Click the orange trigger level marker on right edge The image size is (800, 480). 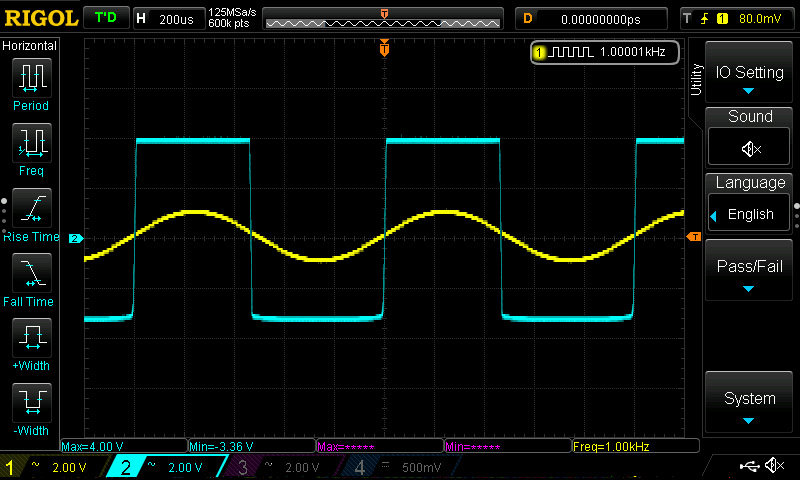coord(694,237)
